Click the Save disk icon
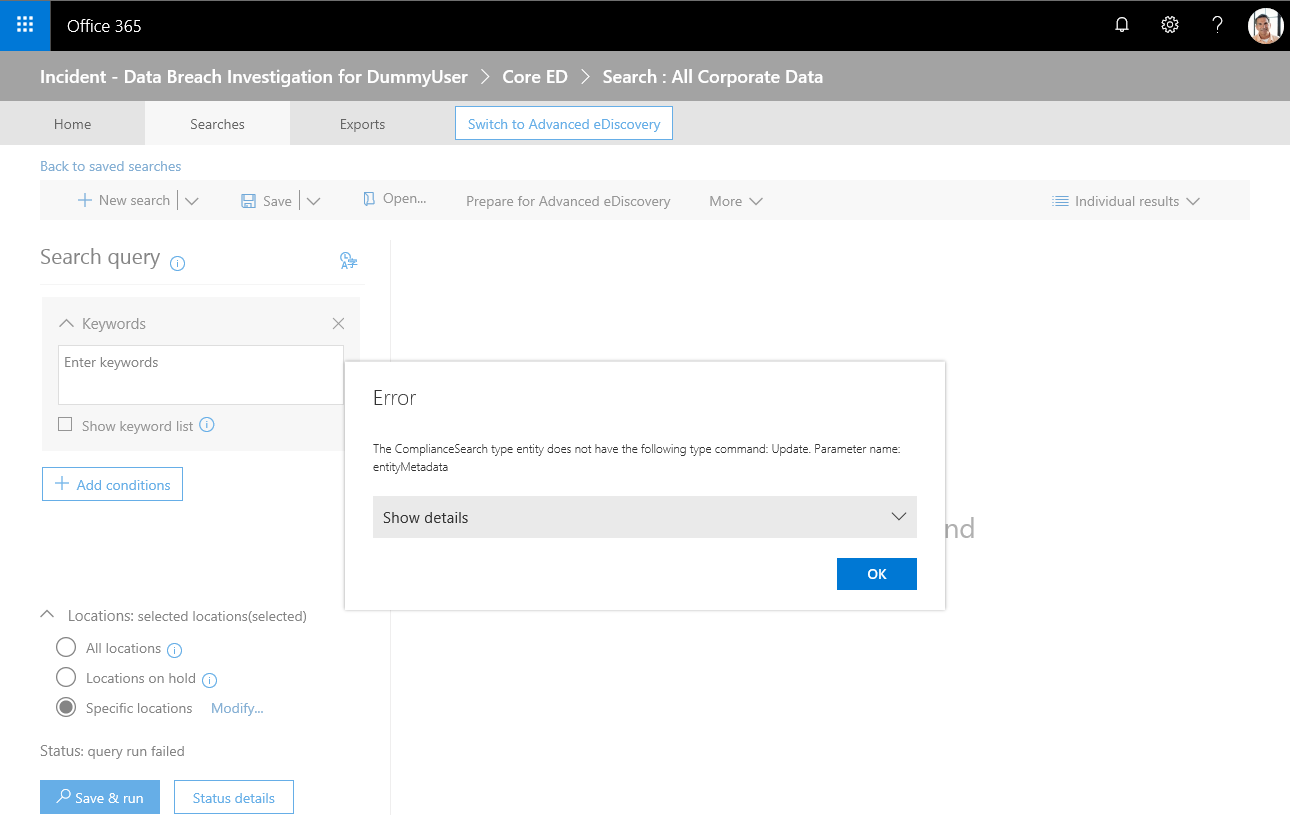Image resolution: width=1290 pixels, height=824 pixels. click(x=249, y=201)
